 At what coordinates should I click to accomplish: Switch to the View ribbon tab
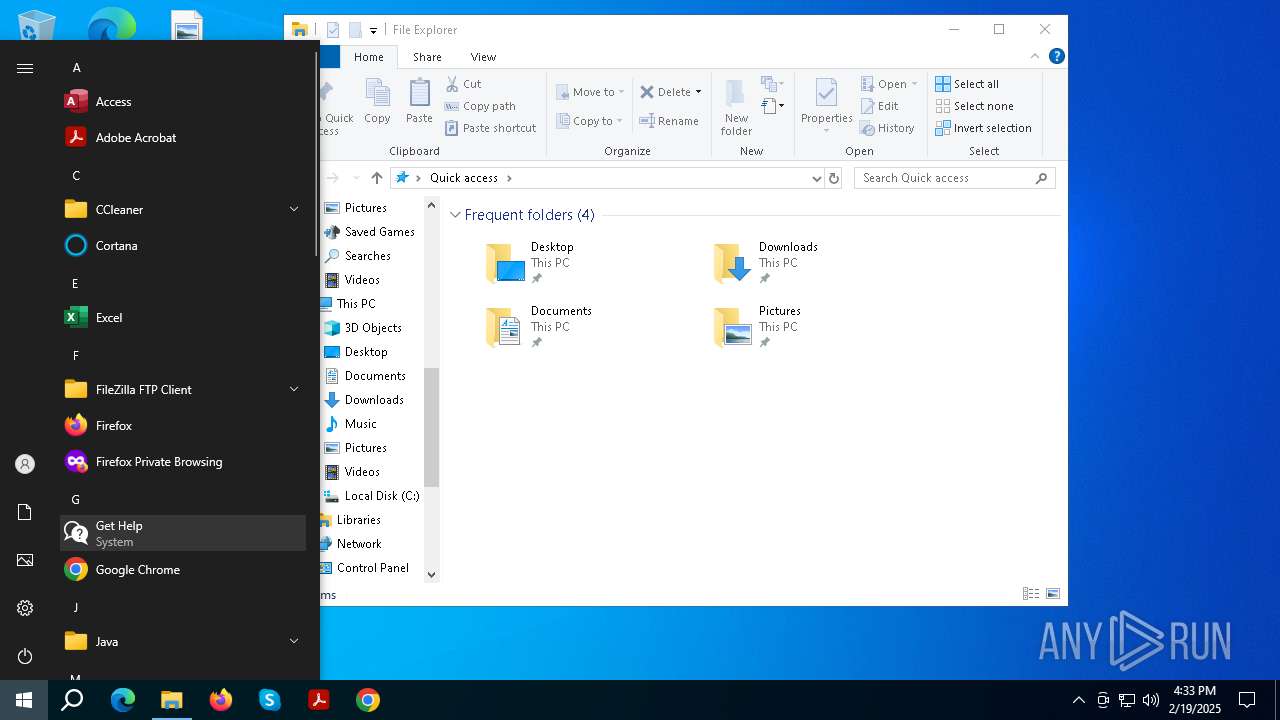pyautogui.click(x=483, y=57)
